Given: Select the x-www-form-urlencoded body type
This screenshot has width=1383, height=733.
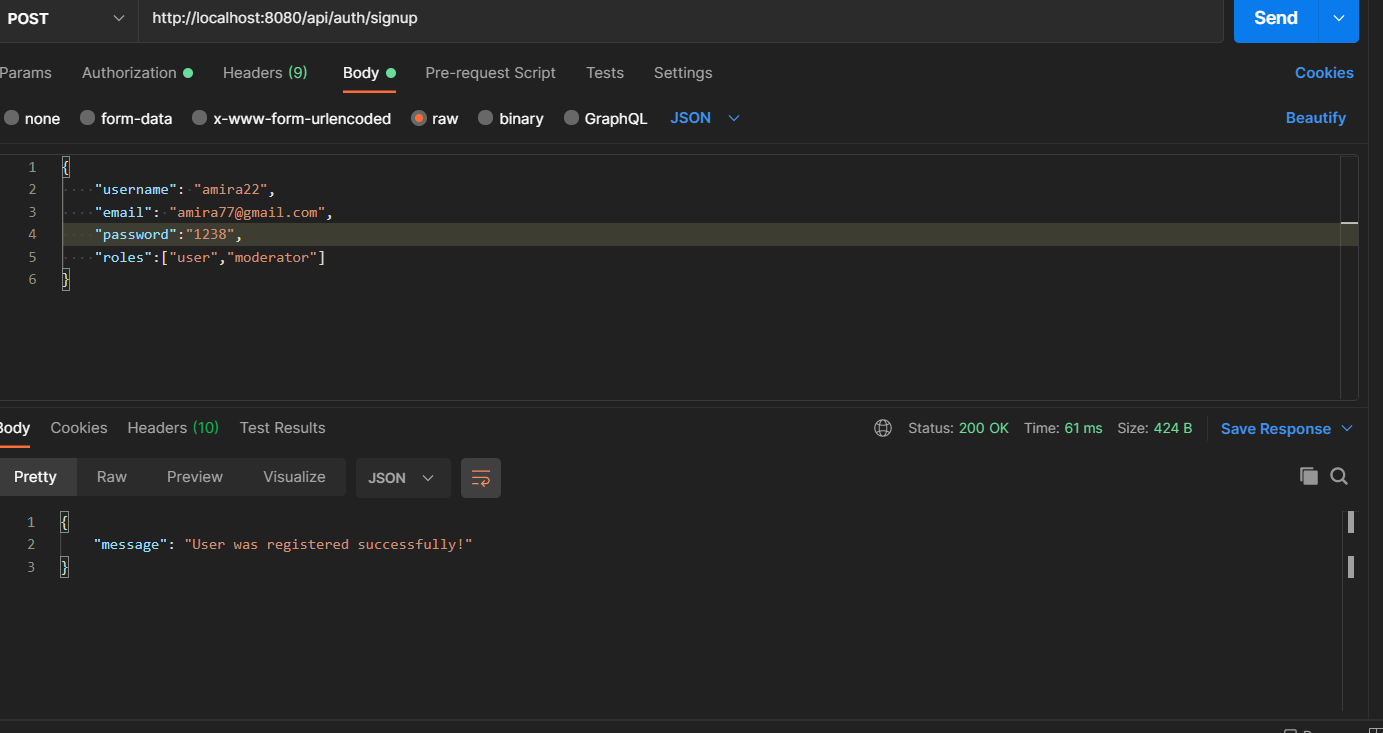Looking at the screenshot, I should [291, 118].
